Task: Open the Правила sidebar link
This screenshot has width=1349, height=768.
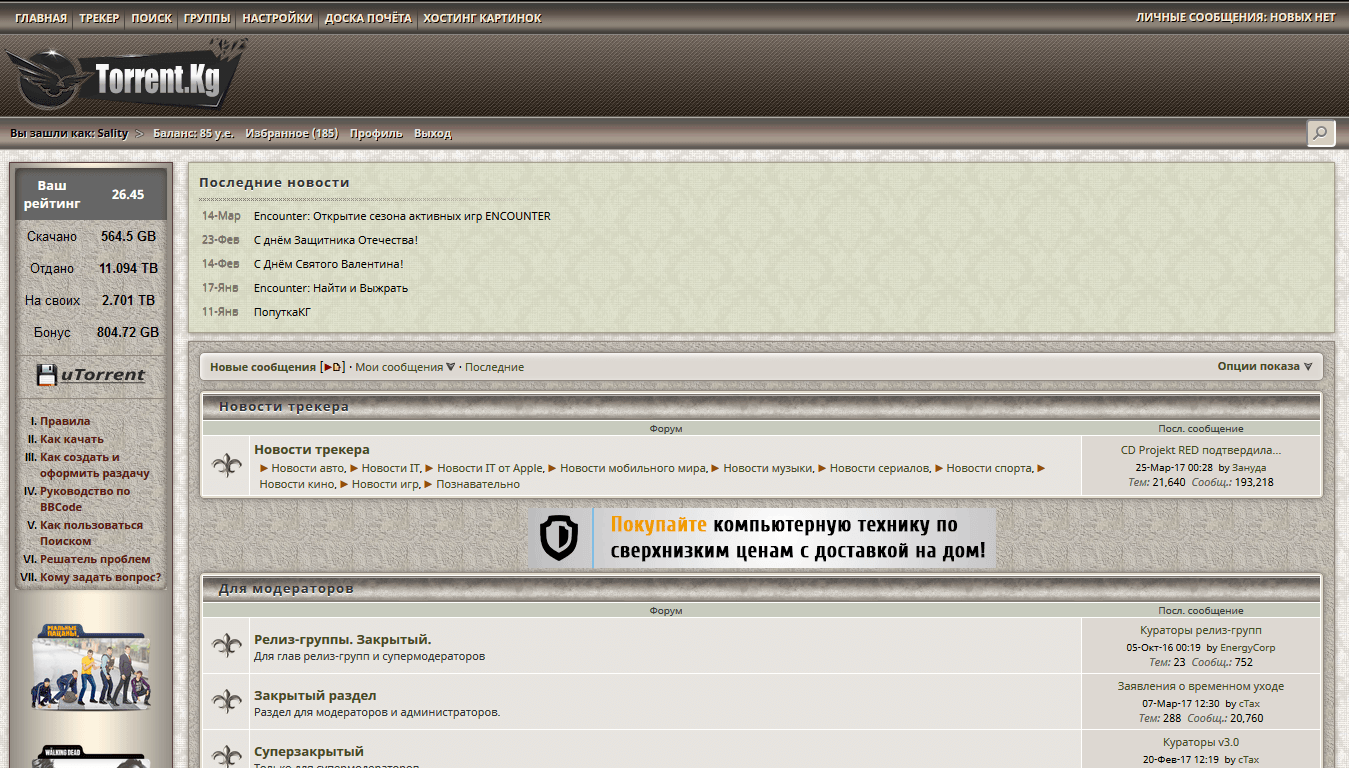Action: click(65, 421)
